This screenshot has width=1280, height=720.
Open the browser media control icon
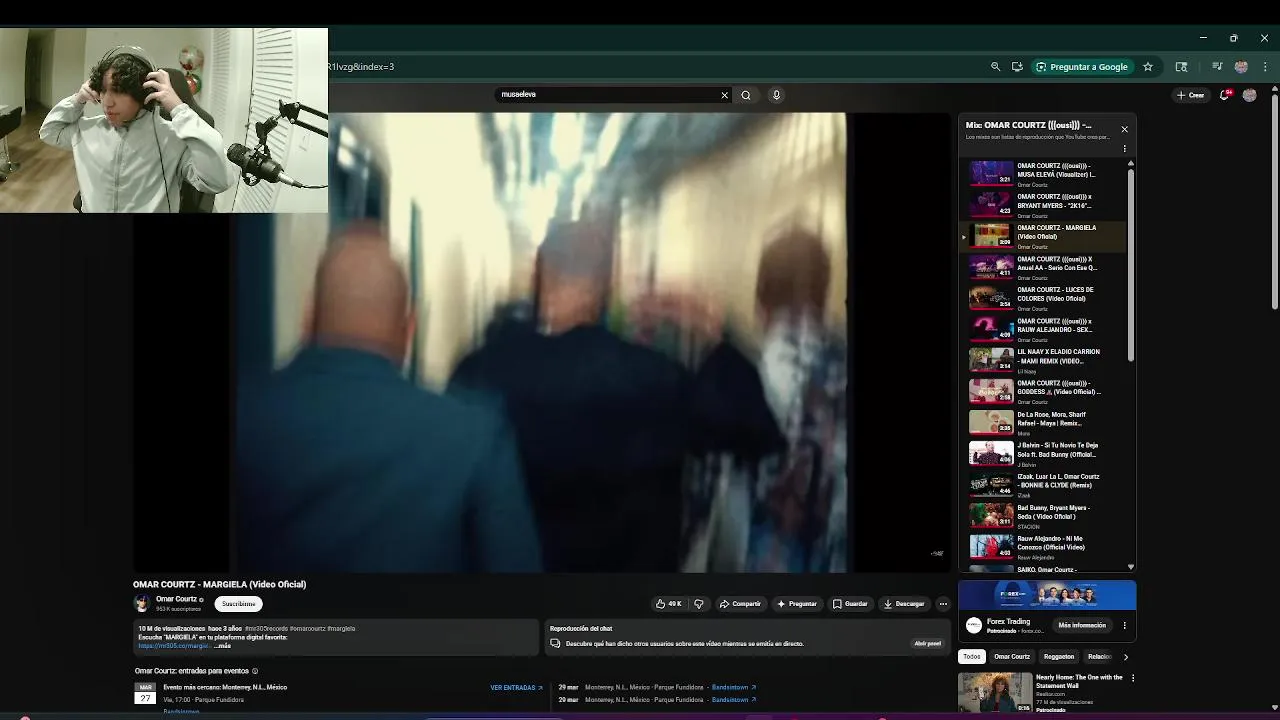[x=1217, y=67]
